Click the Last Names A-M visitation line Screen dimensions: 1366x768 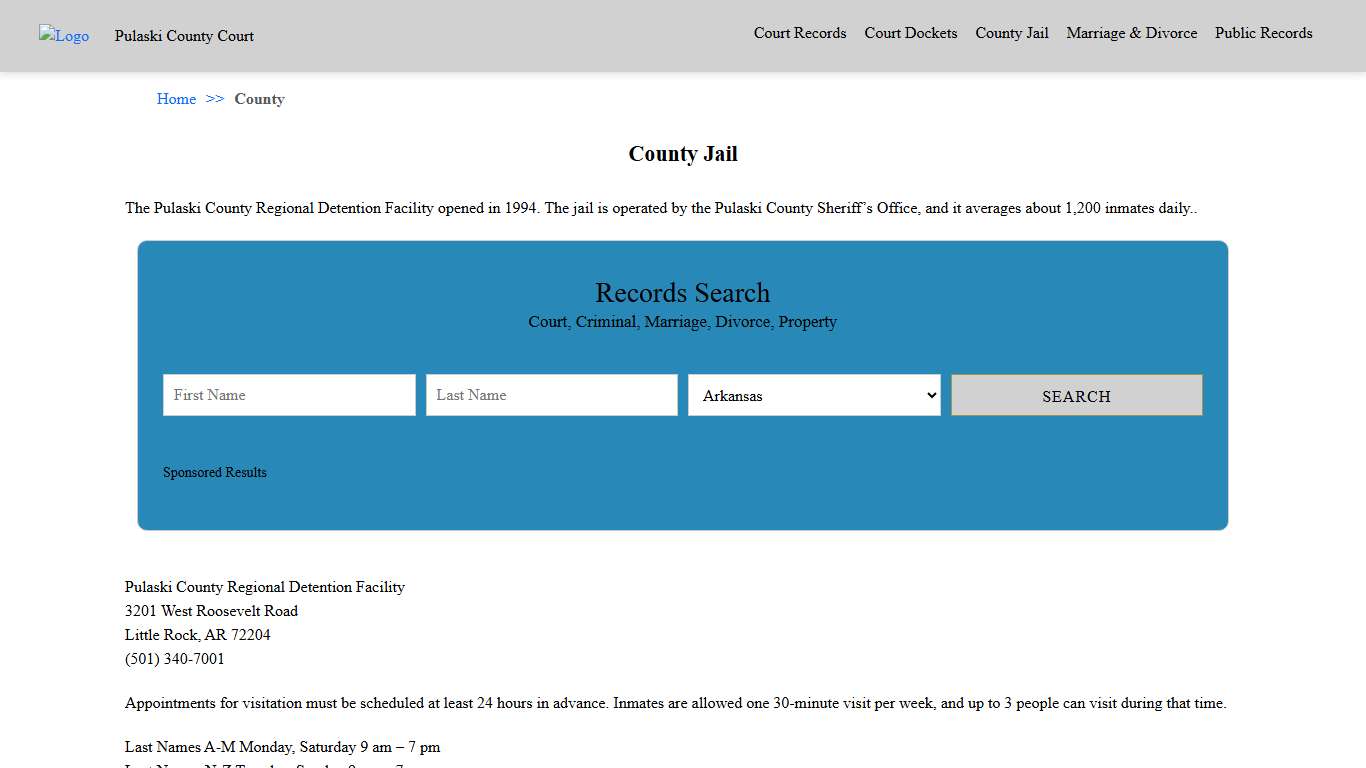(282, 747)
